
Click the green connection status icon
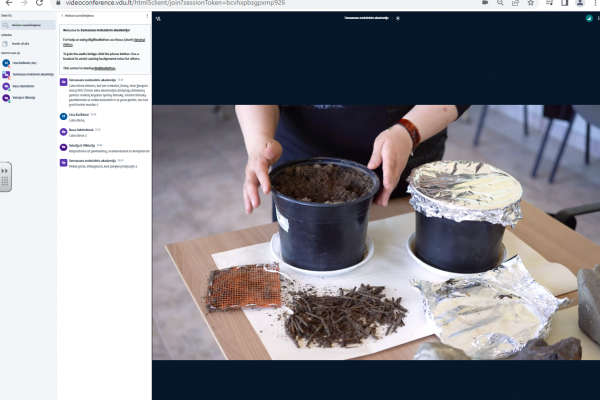point(589,18)
